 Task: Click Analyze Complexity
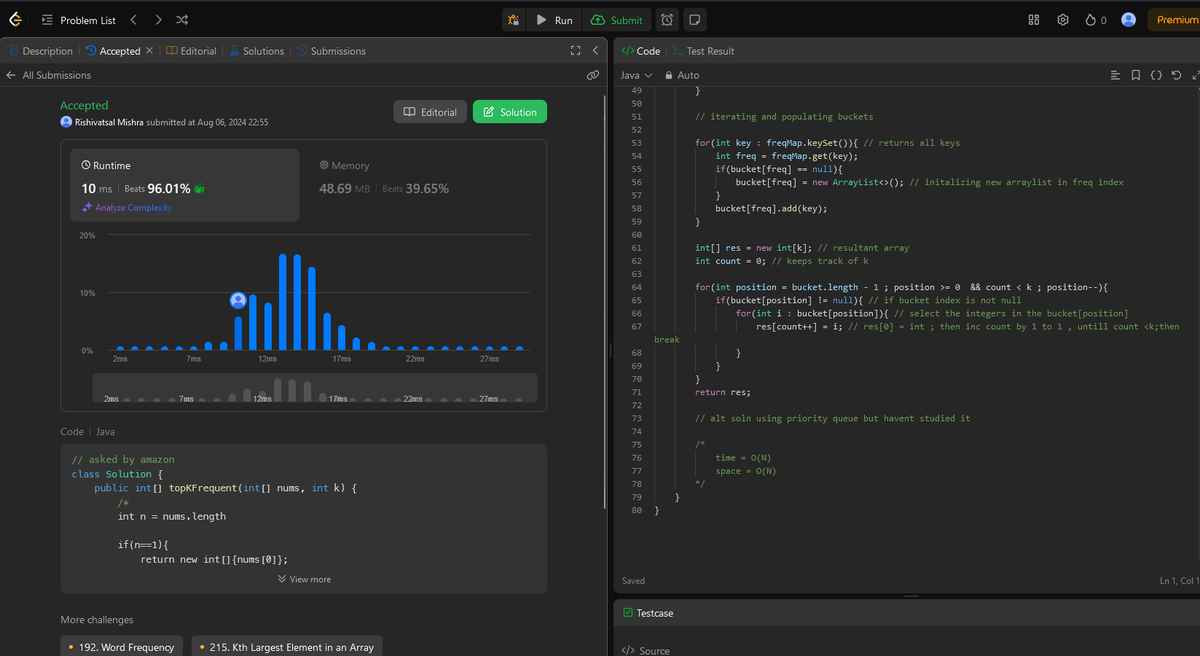tap(127, 208)
